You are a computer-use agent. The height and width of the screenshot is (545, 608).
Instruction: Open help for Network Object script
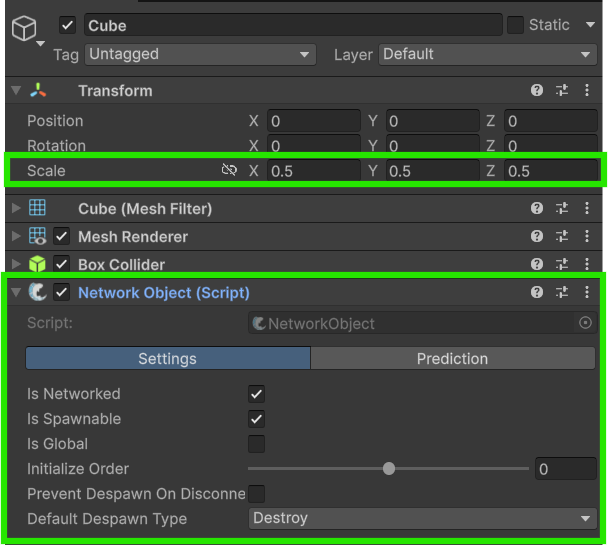tap(537, 292)
